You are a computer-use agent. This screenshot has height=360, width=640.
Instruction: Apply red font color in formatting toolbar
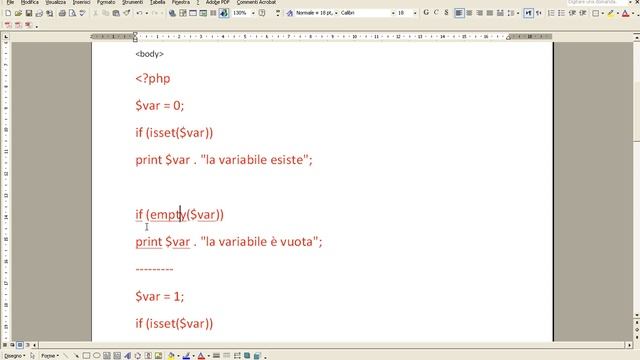pos(626,13)
